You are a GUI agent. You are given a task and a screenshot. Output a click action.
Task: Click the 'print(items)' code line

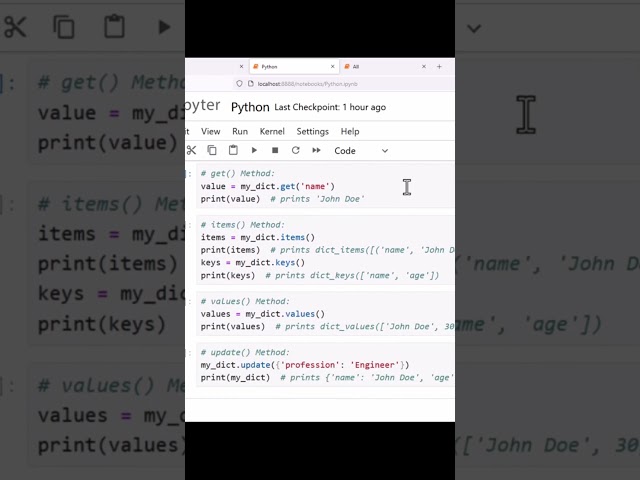tap(230, 250)
